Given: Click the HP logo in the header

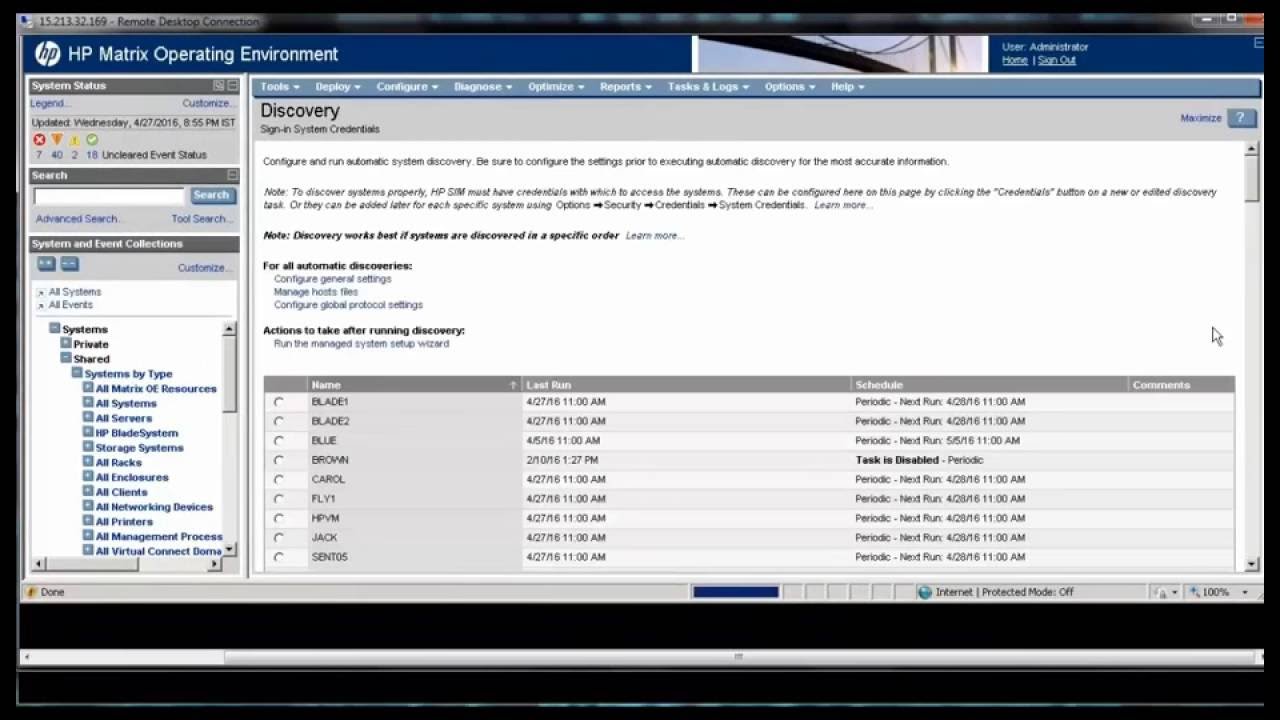Looking at the screenshot, I should point(48,54).
